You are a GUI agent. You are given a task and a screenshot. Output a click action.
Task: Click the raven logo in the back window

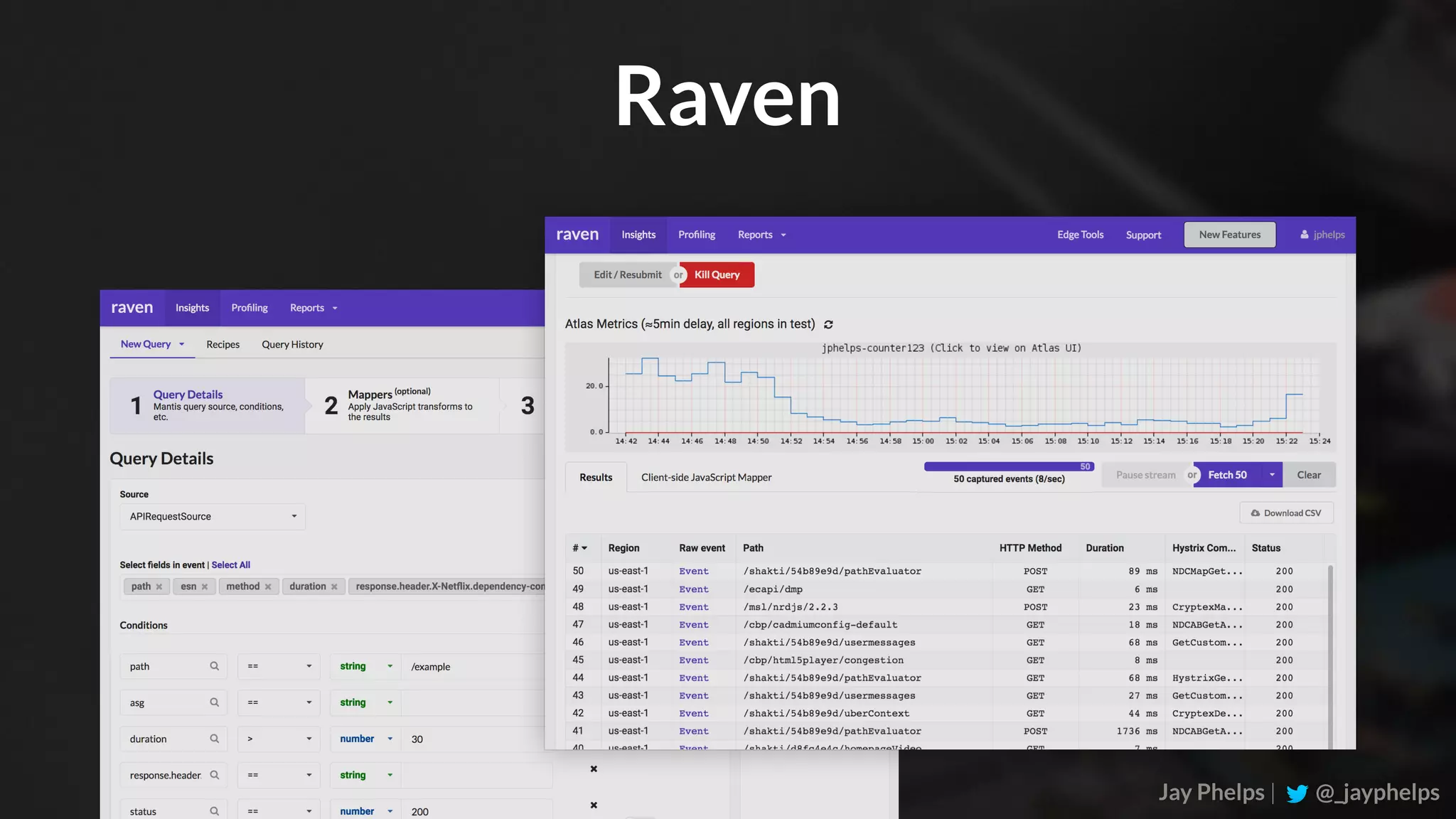click(132, 308)
